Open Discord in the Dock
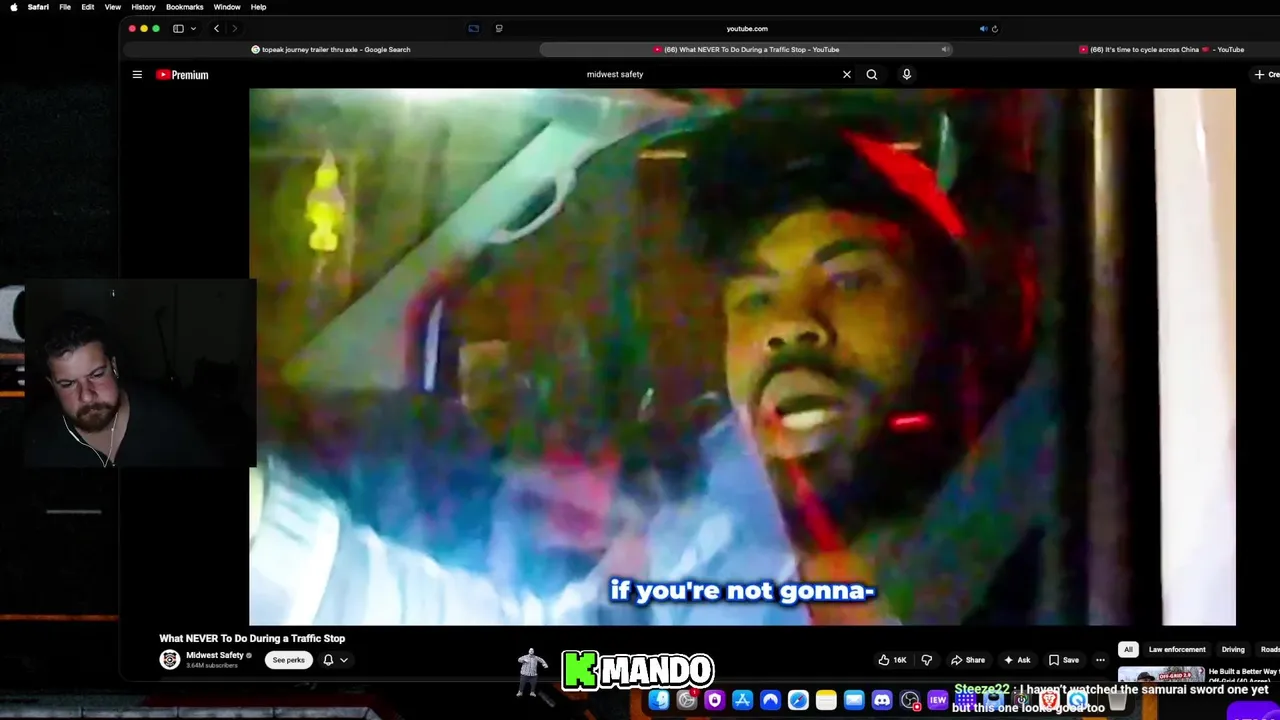 point(882,700)
